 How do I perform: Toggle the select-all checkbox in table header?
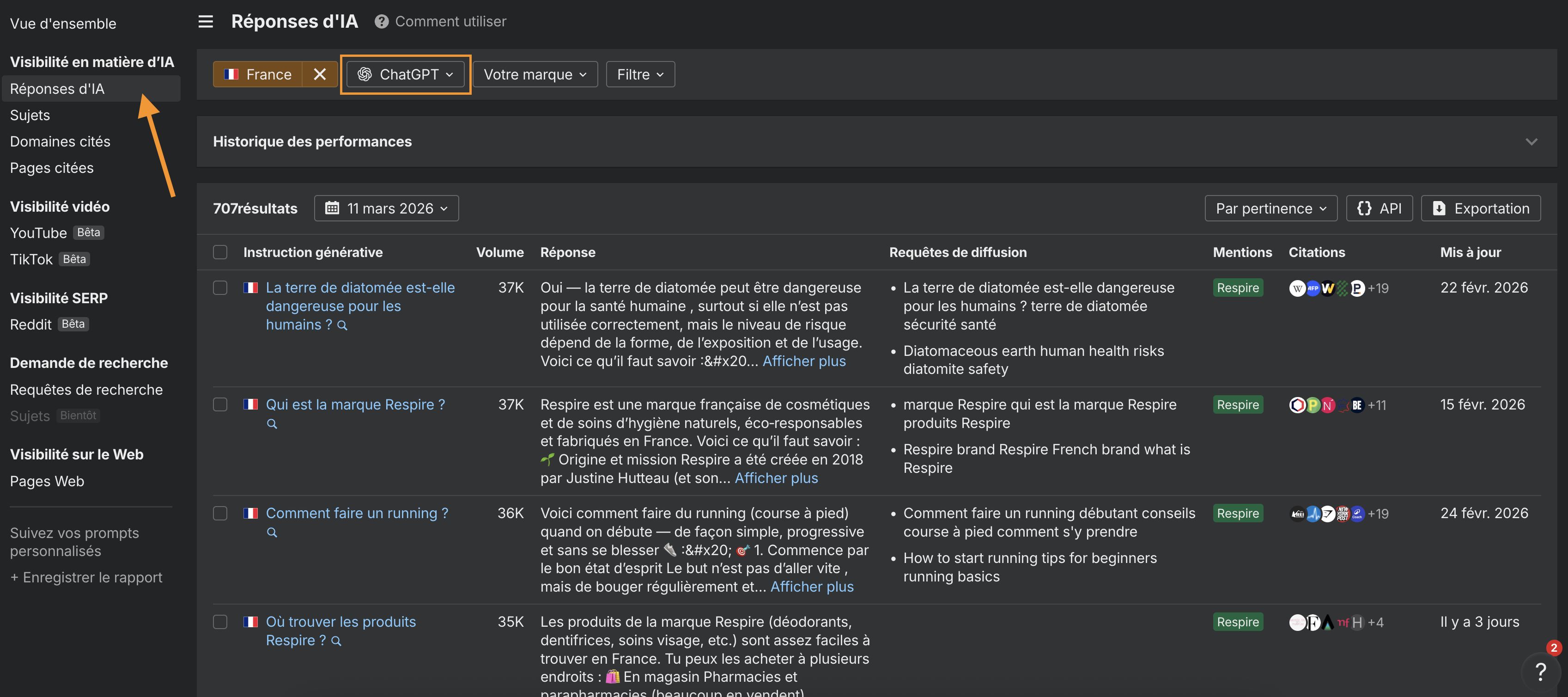[x=220, y=252]
